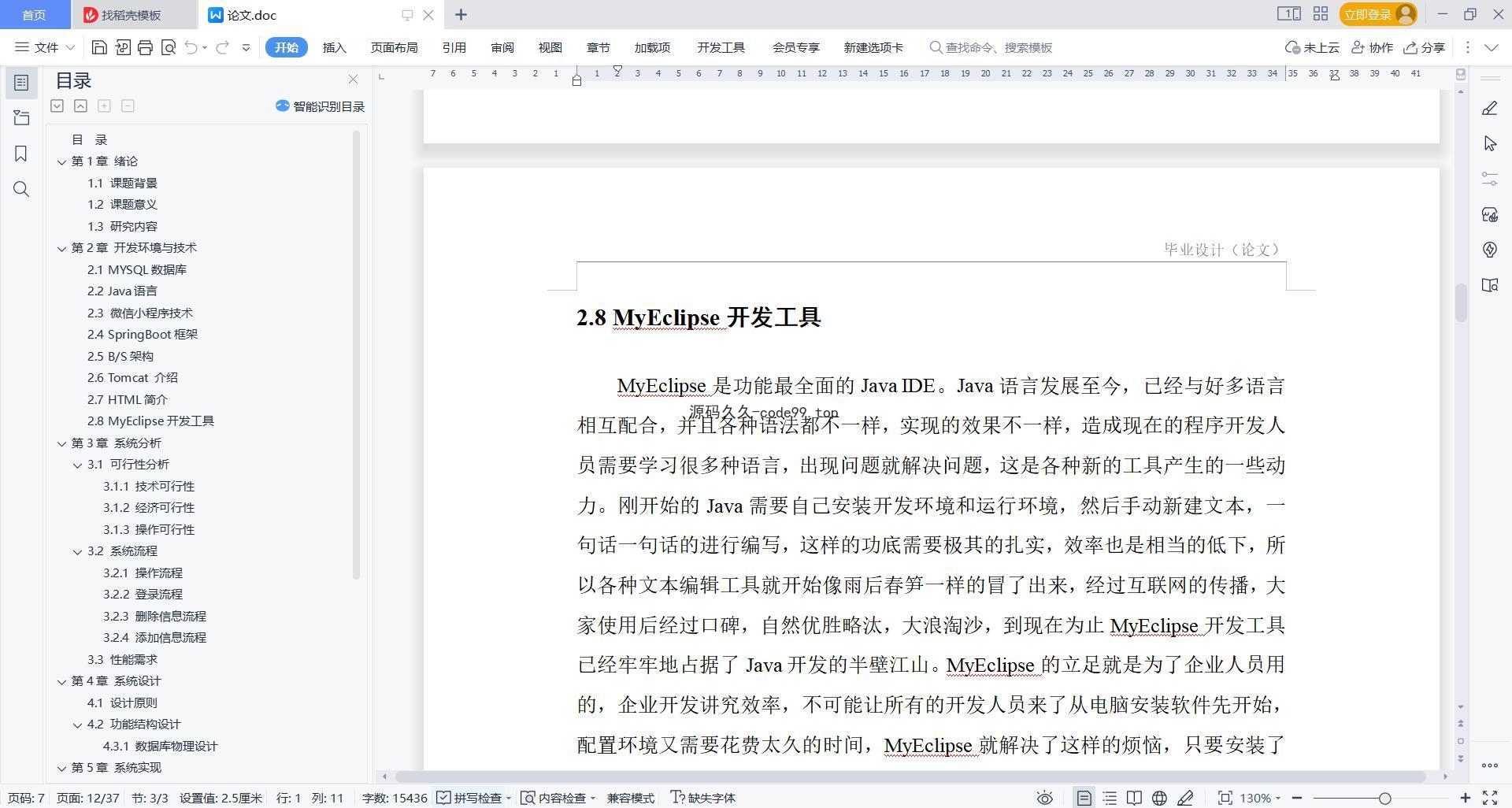Image resolution: width=1512 pixels, height=808 pixels.
Task: Click the reading book icon in right sidebar
Action: tap(1489, 285)
